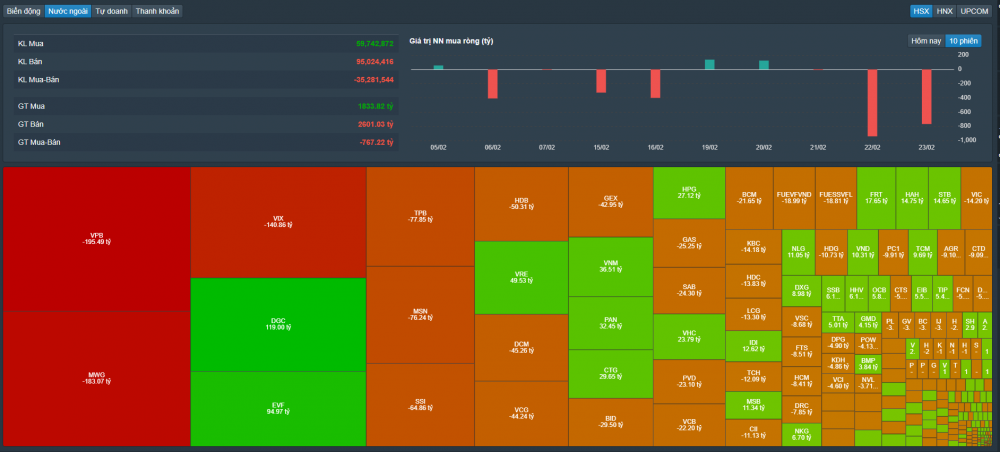Screen dimensions: 1000x452
Task: Open the HDB -50.31 tỷ tile
Action: 521,204
